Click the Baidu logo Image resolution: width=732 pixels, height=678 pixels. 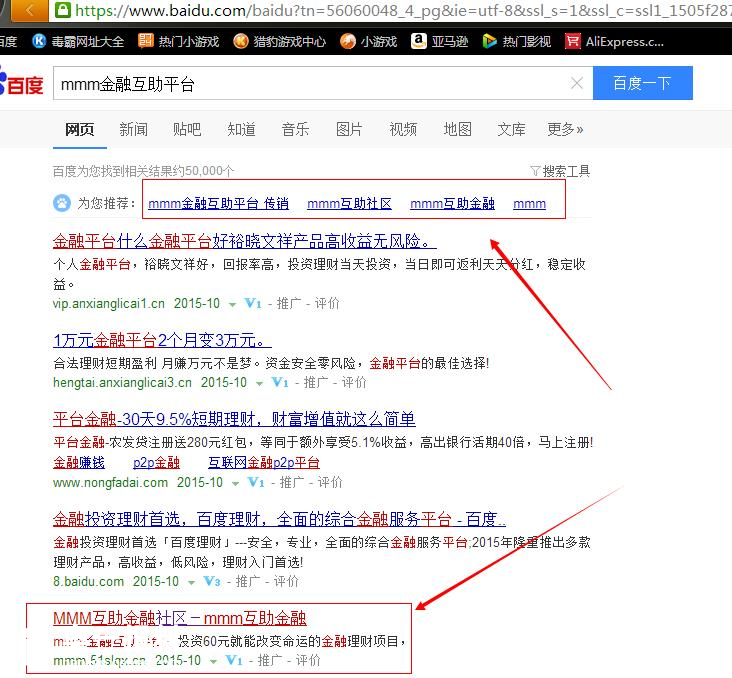21,83
